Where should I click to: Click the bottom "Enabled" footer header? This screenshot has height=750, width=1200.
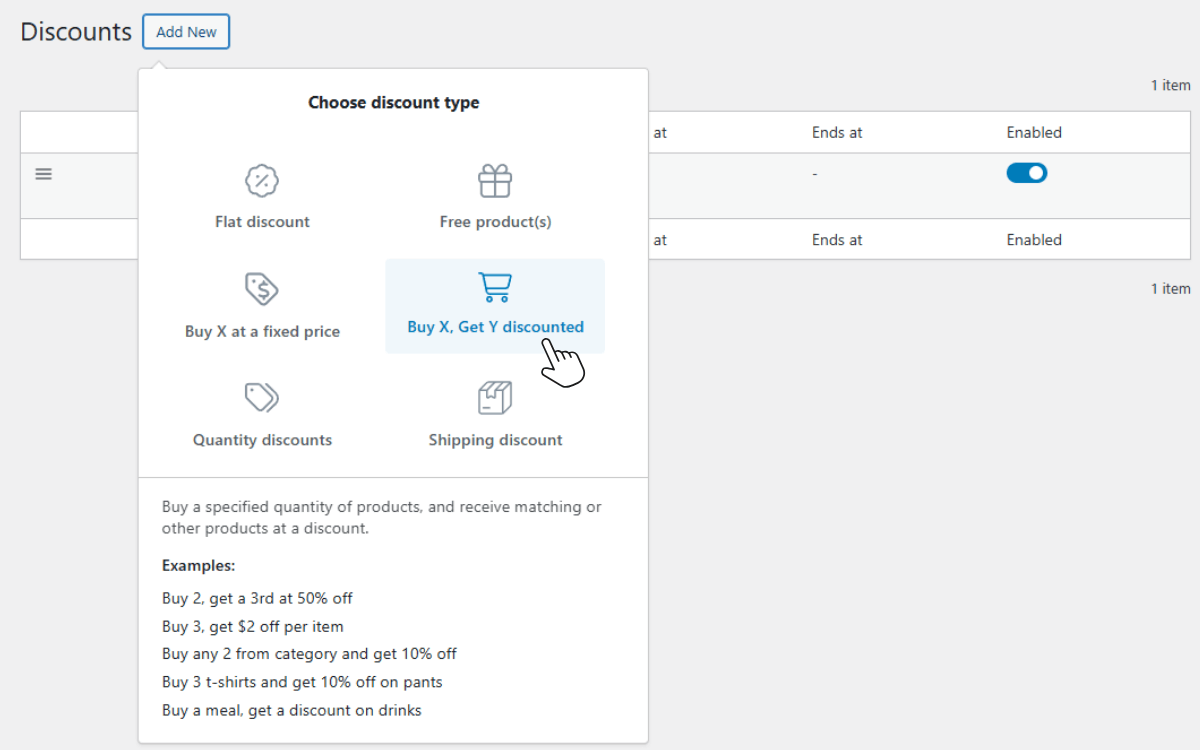1034,240
